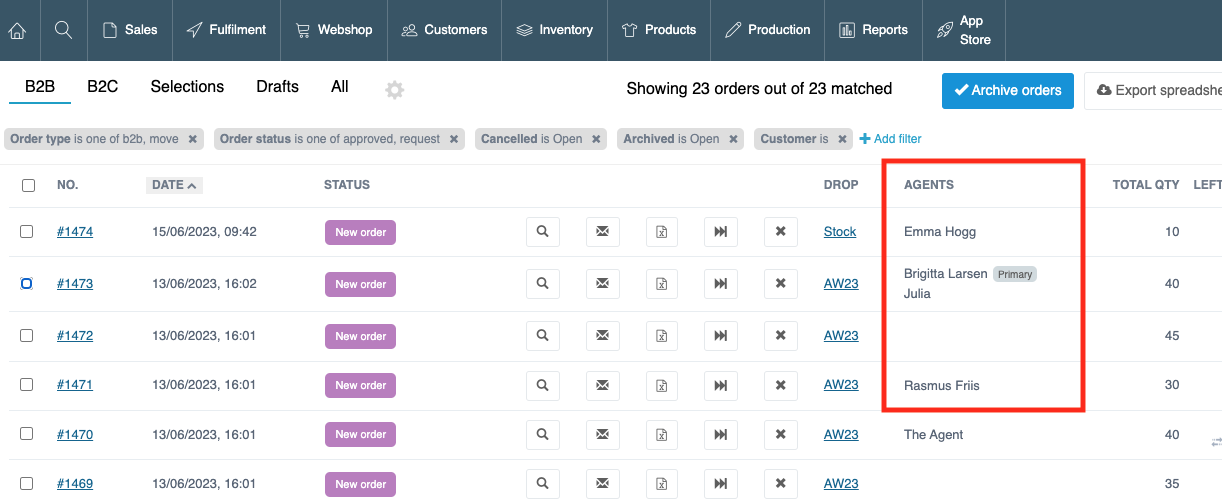Viewport: 1222px width, 500px height.
Task: Open order #1472 link
Action: pyautogui.click(x=75, y=336)
